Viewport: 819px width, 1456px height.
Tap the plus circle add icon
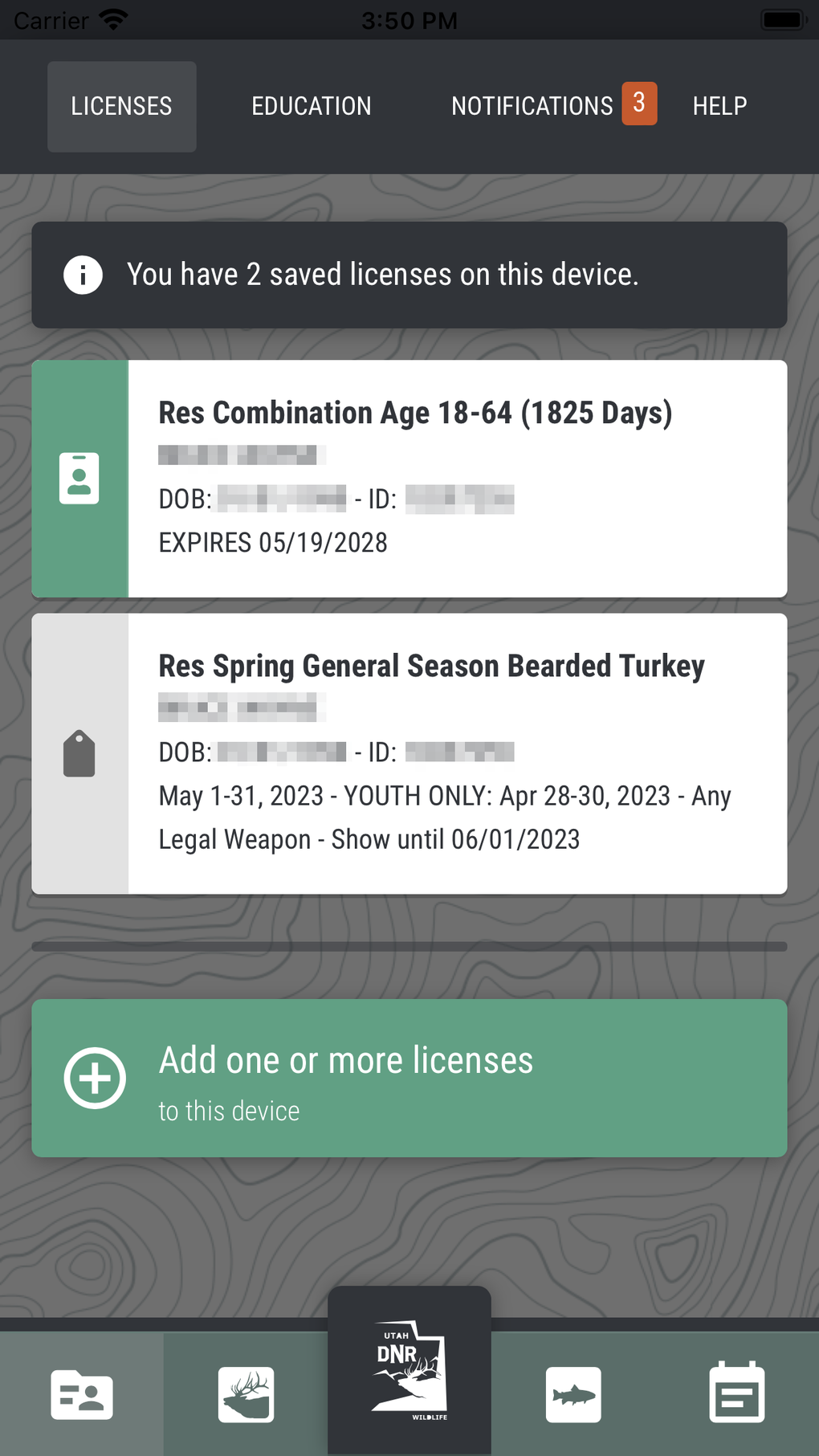coord(95,1078)
